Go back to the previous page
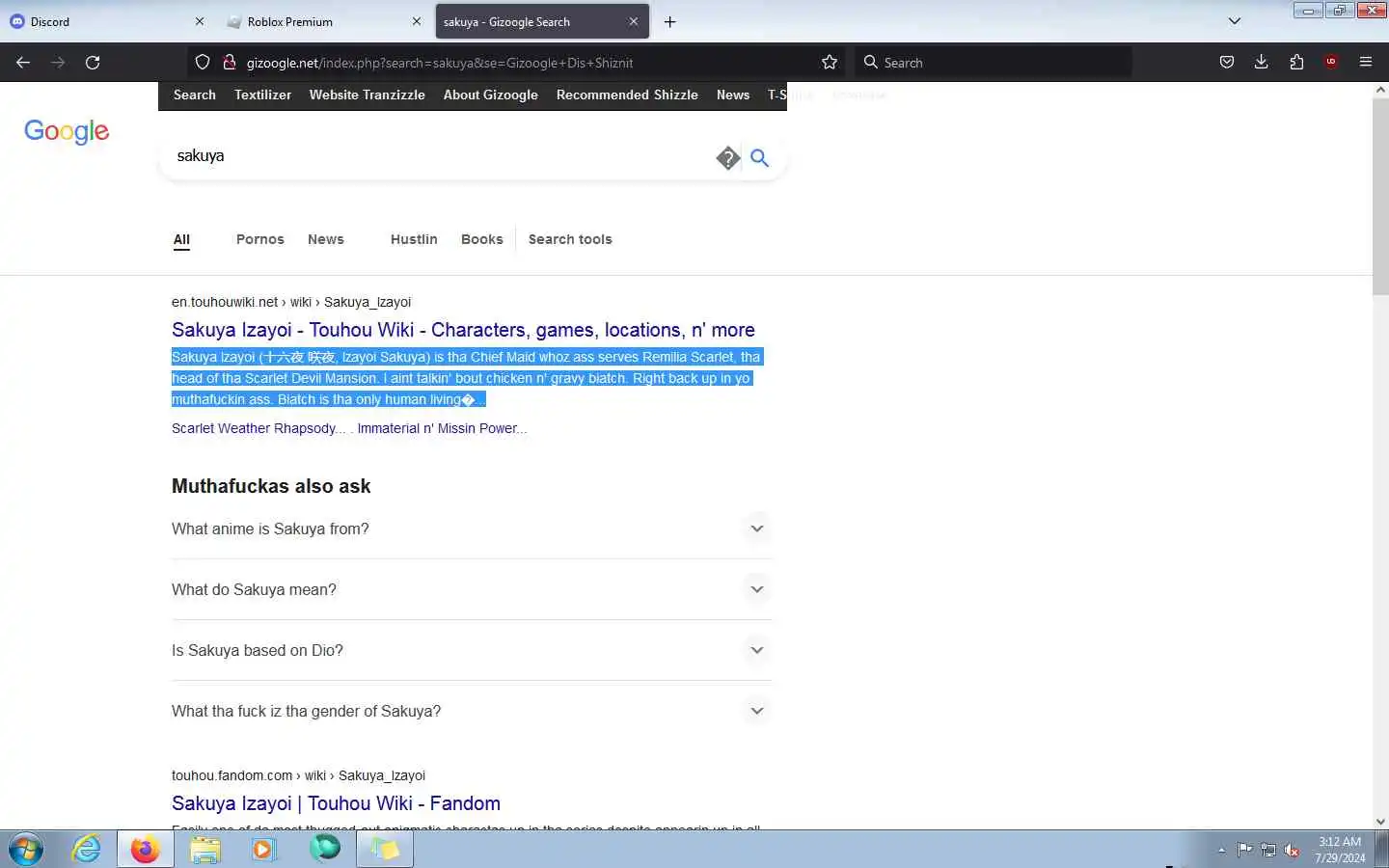Screen dimensions: 1389x868 click(x=23, y=63)
